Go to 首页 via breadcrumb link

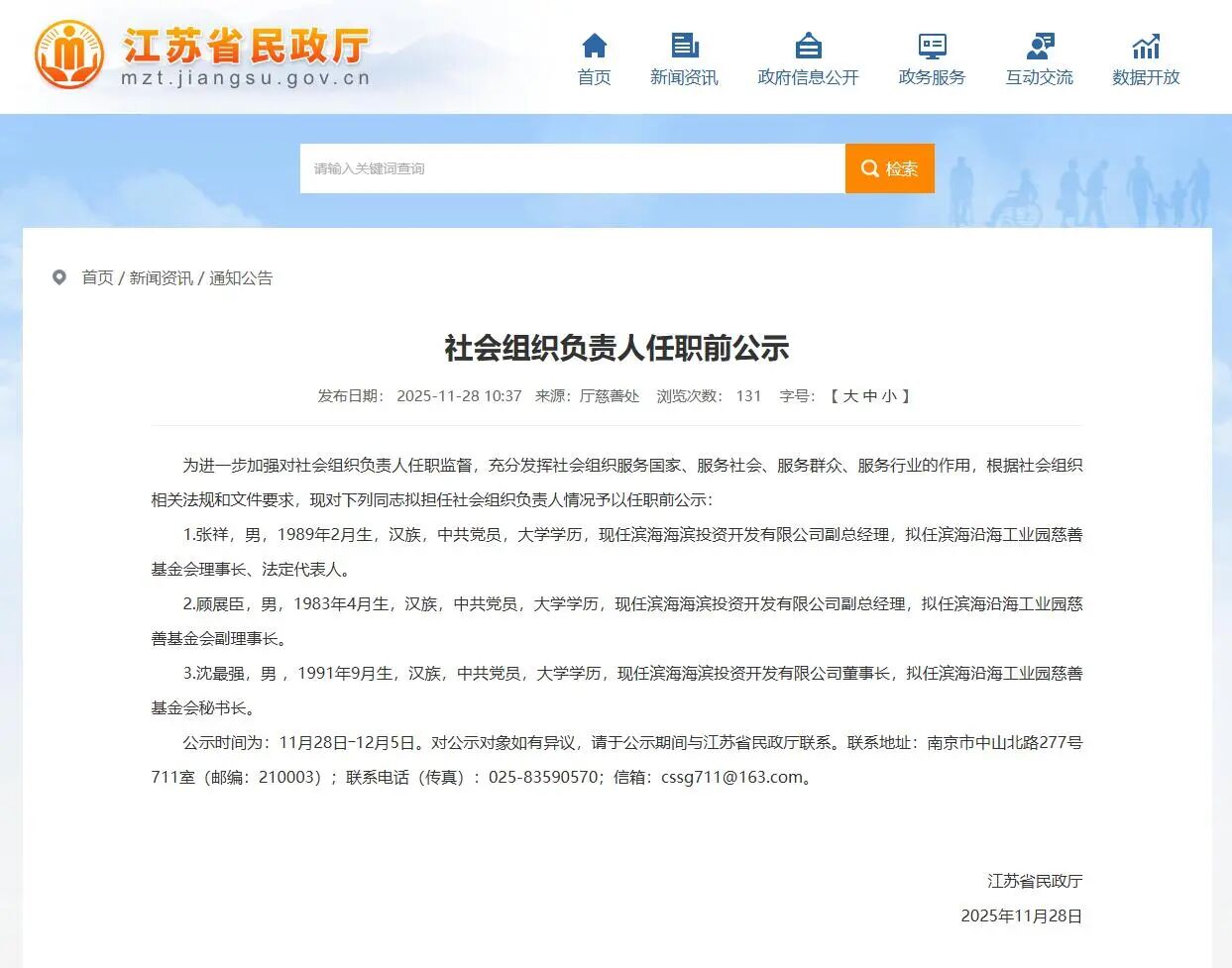click(x=97, y=278)
